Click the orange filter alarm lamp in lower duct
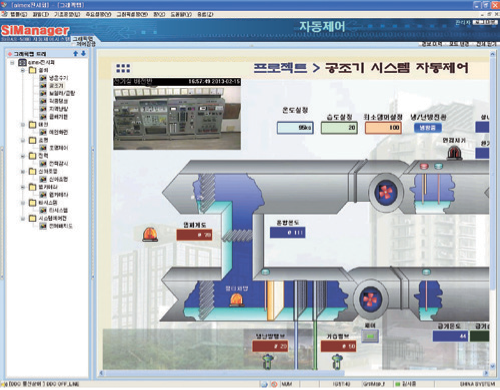The width and height of the screenshot is (500, 390). point(236,300)
